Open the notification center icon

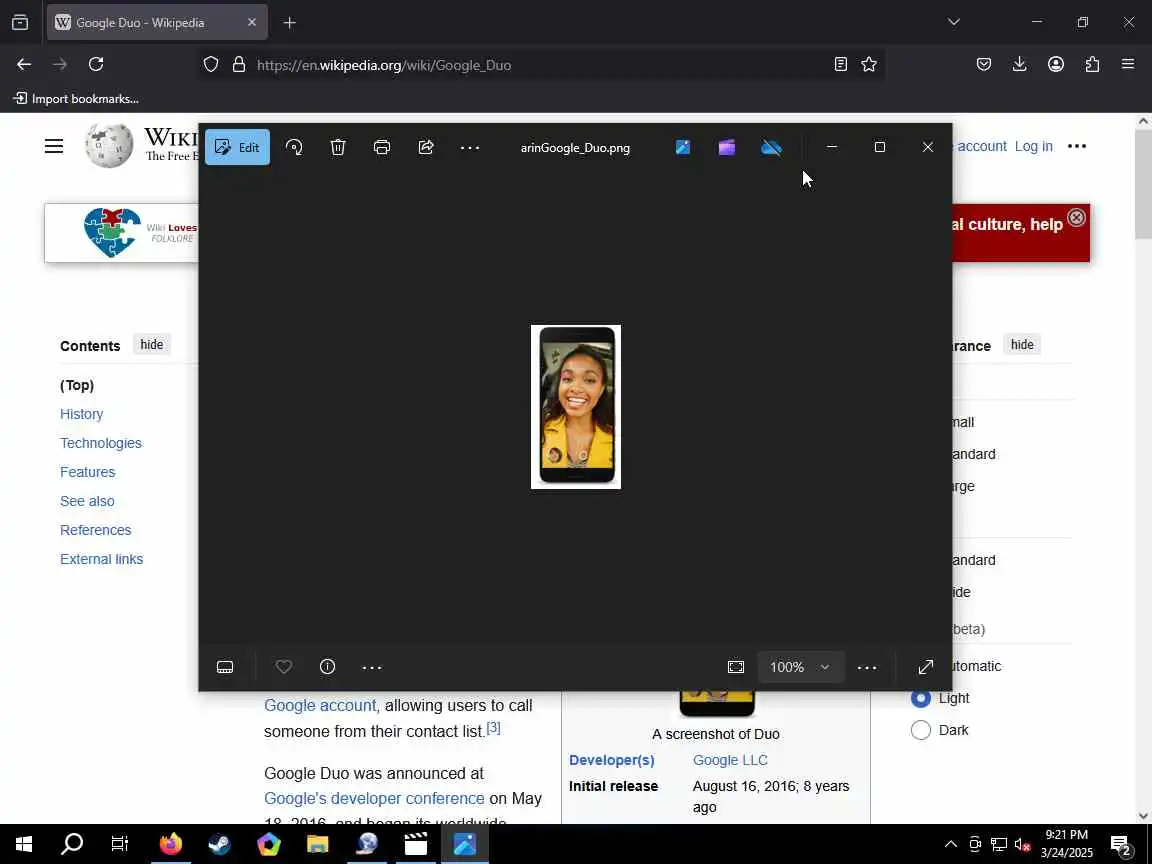(x=1121, y=845)
